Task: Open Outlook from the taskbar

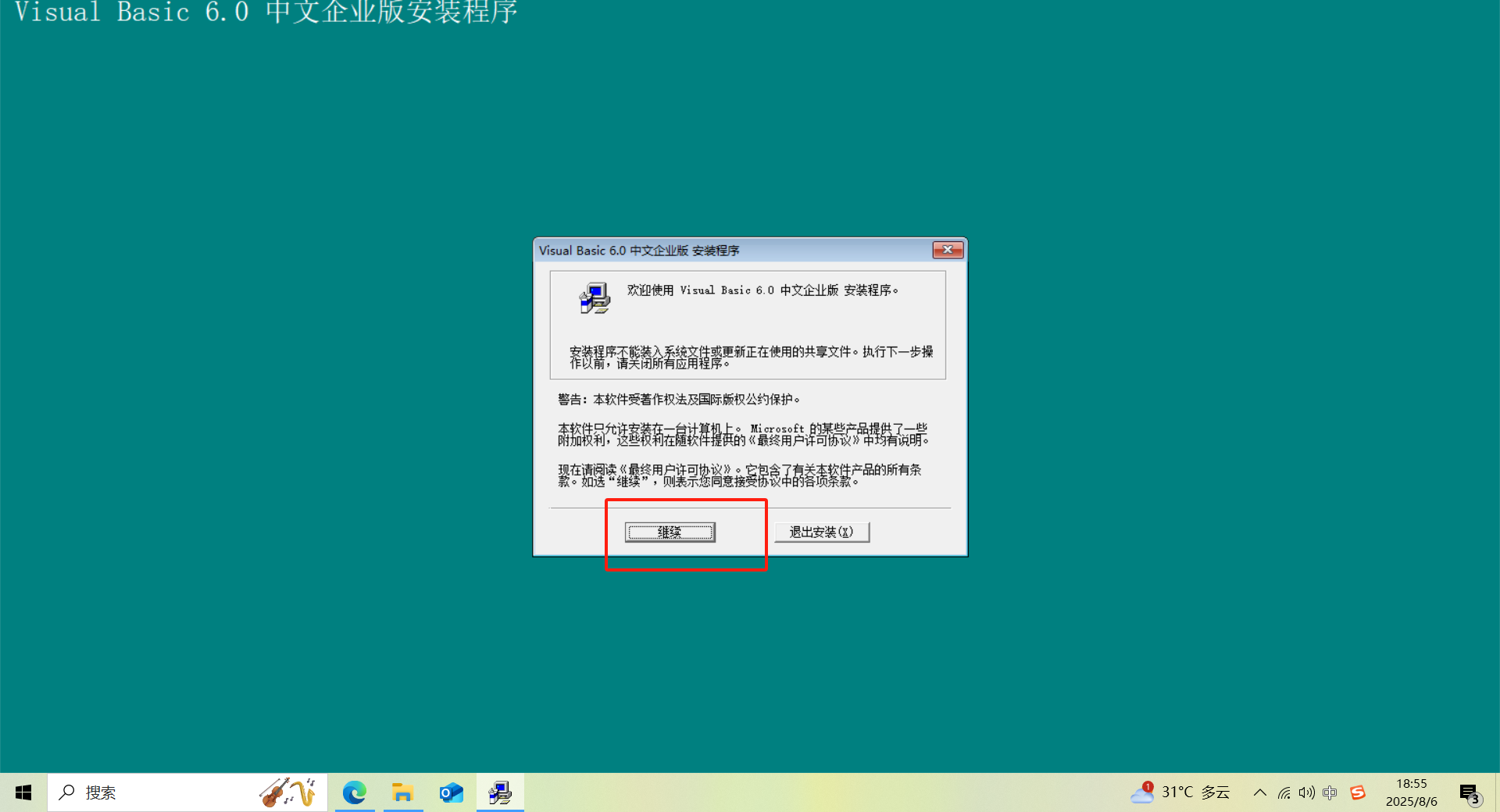Action: 451,792
